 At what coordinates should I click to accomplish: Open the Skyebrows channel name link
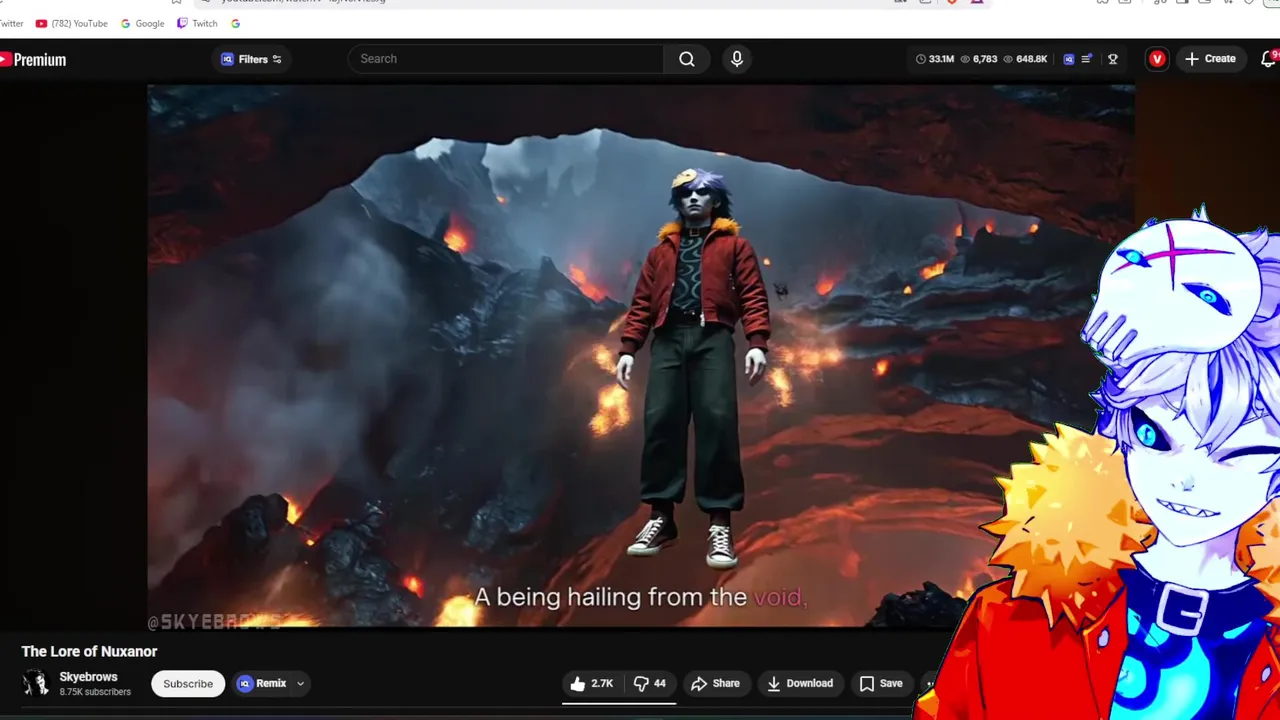point(88,677)
